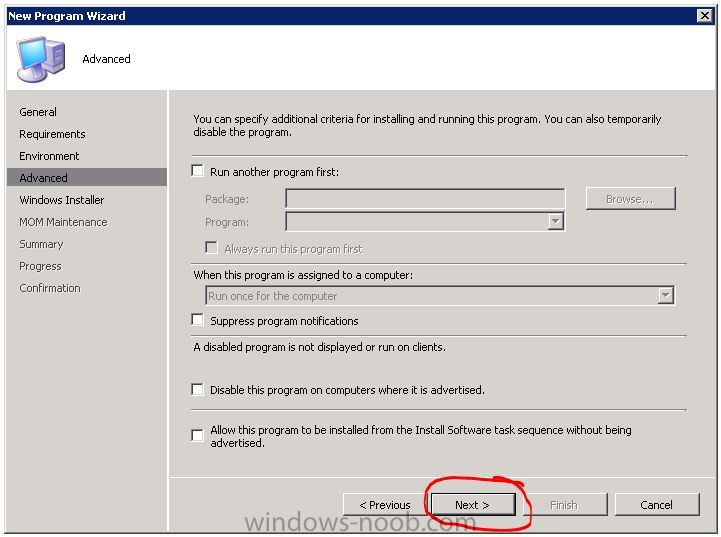Proceed with the Next button
Viewport: 721px width, 537px height.
coord(473,505)
